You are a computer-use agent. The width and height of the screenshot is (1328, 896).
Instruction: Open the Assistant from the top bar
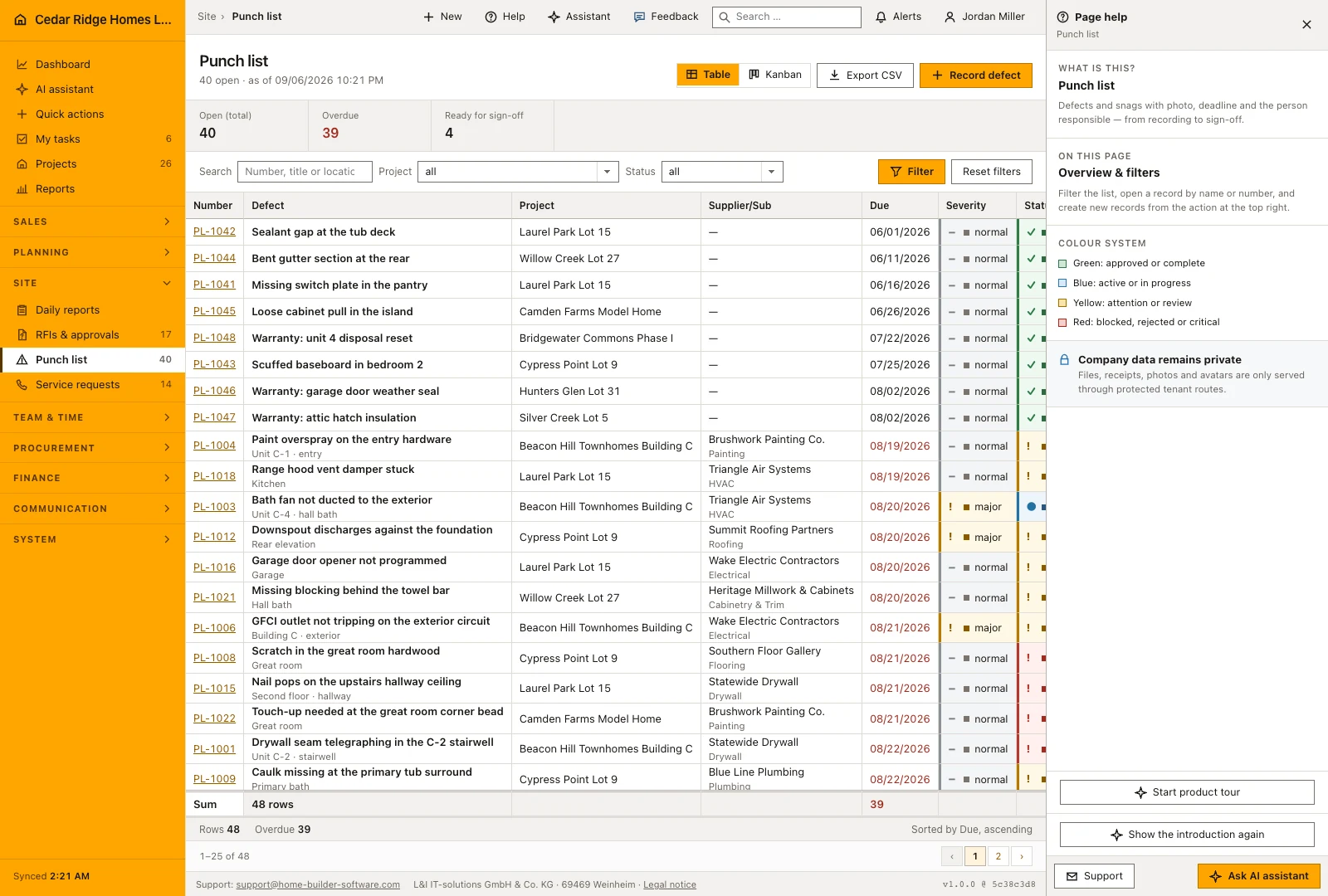(579, 17)
